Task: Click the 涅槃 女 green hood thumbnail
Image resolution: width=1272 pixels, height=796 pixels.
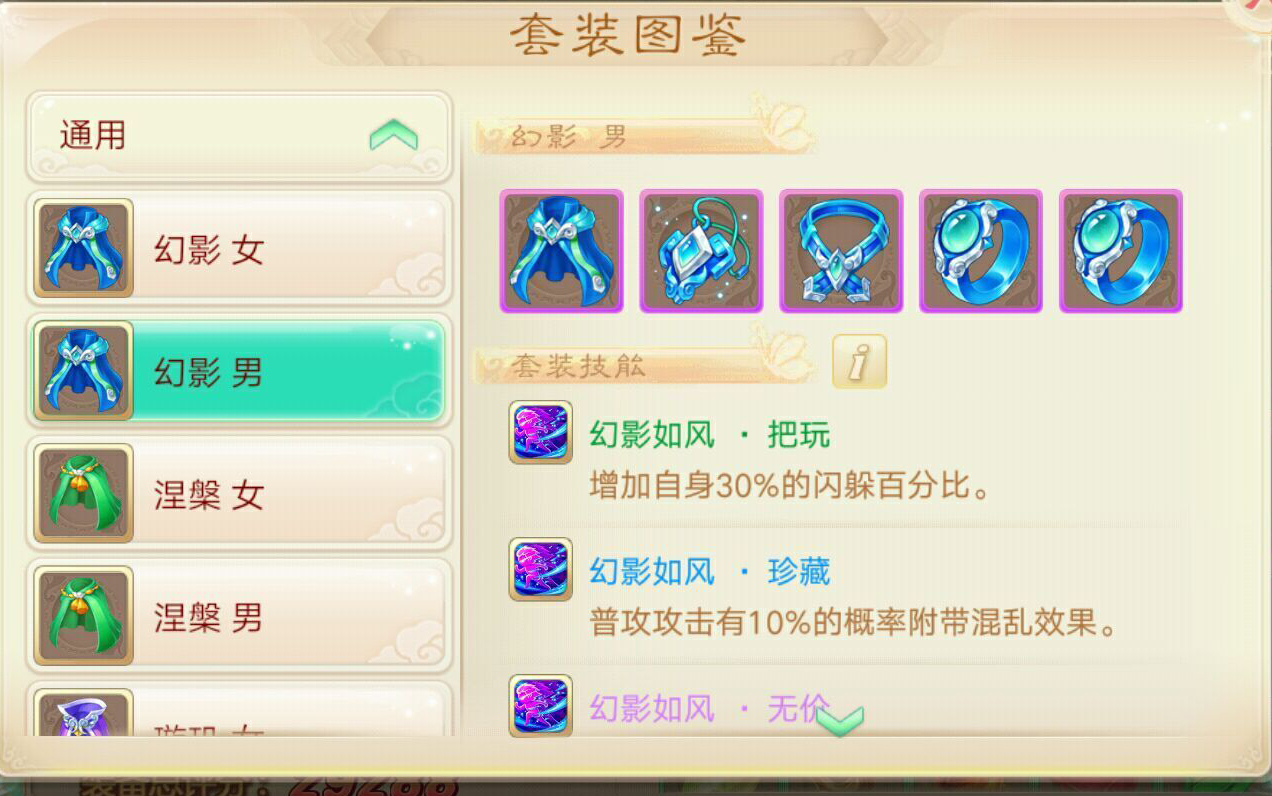Action: [84, 493]
